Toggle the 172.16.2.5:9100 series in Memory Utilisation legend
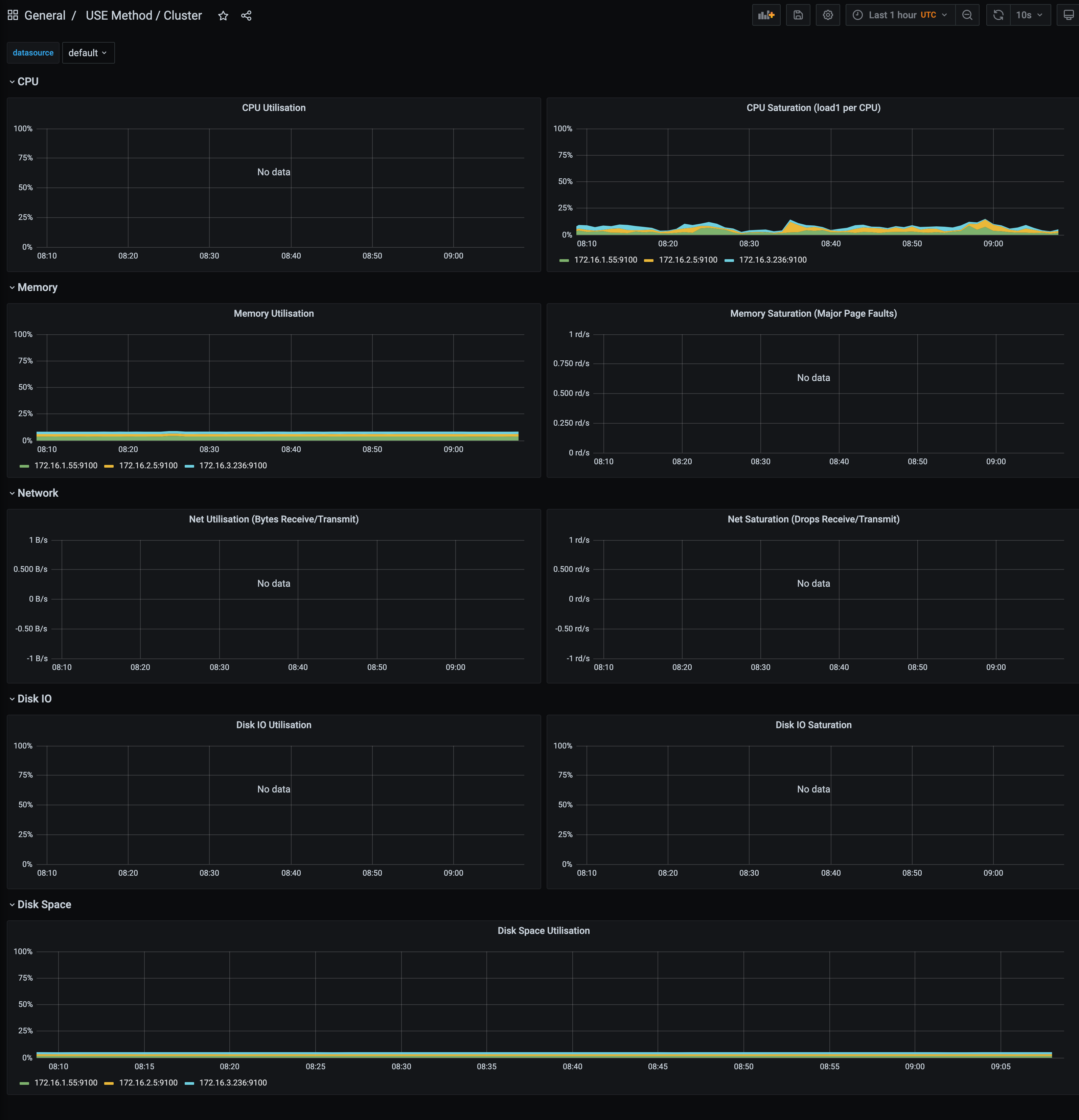This screenshot has height=1120, width=1079. click(x=148, y=466)
